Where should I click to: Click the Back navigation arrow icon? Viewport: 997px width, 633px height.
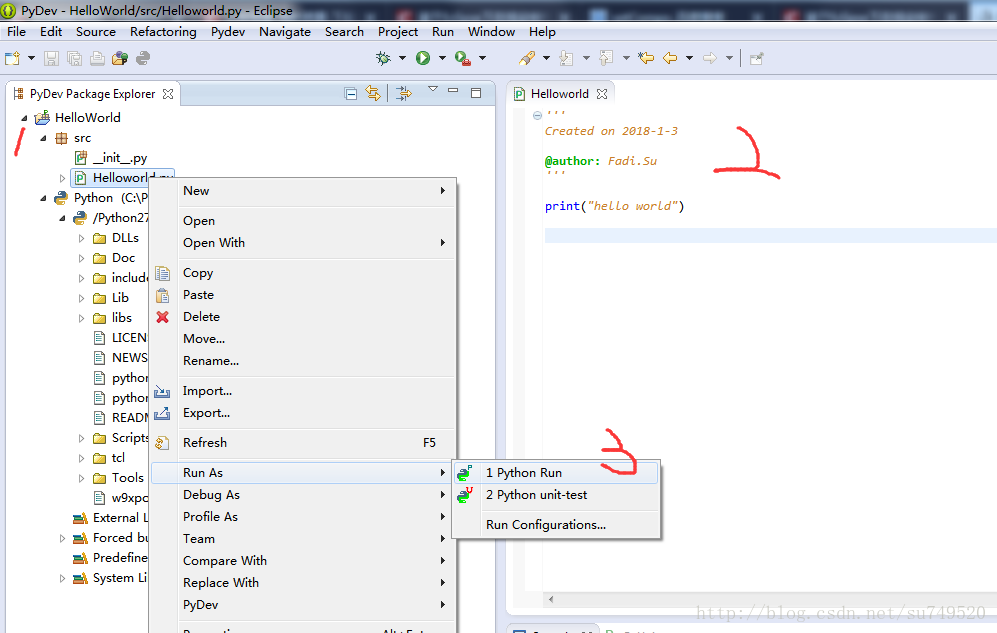(x=670, y=58)
